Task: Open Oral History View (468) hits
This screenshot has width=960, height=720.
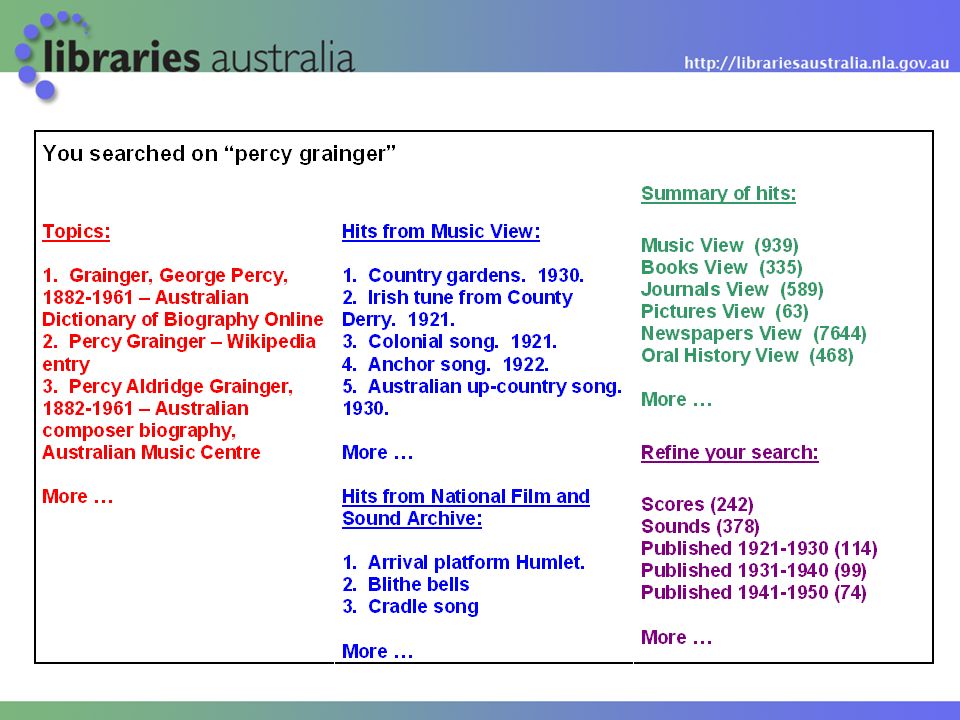Action: [747, 356]
